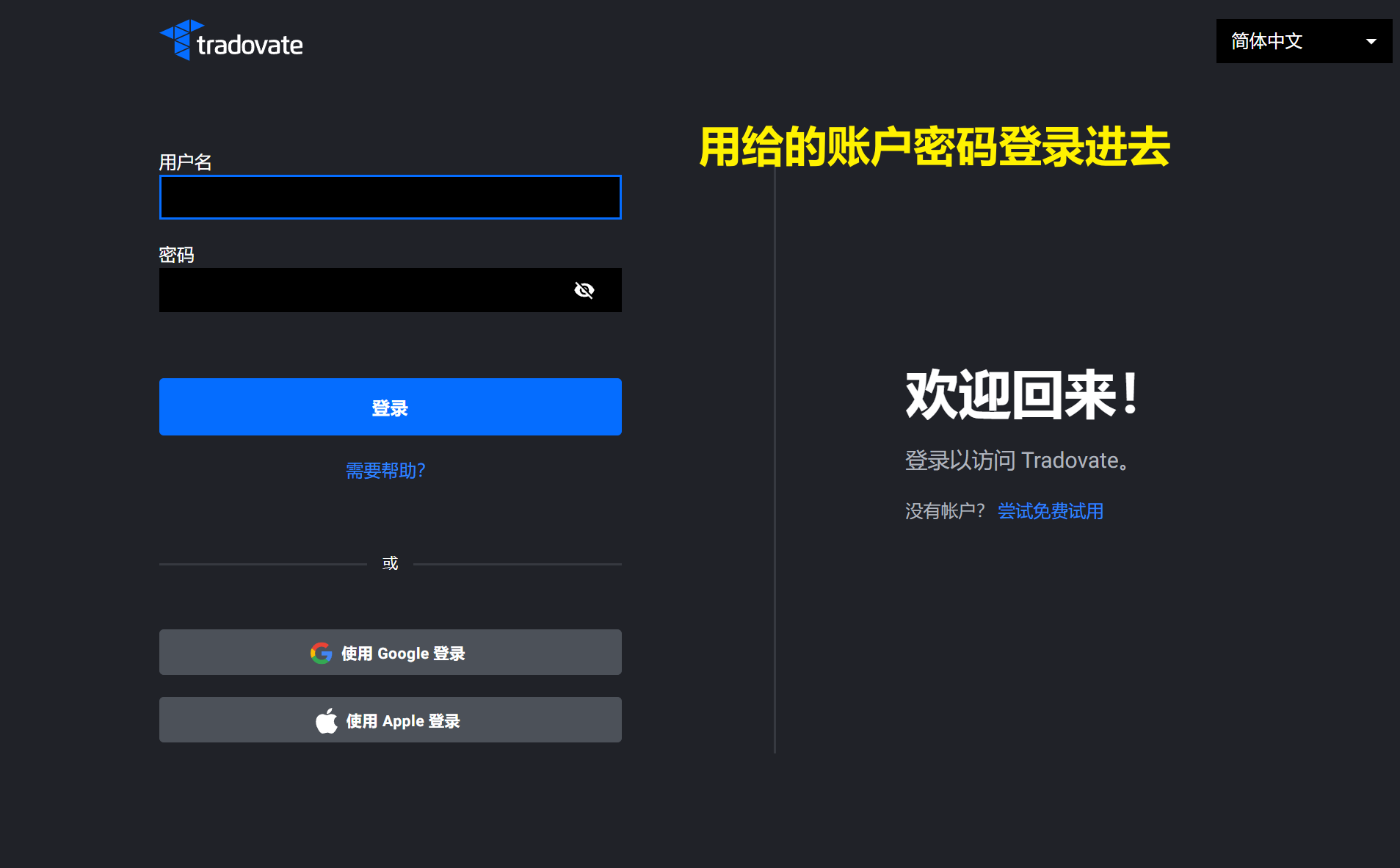Click the 密码 field label
The height and width of the screenshot is (868, 1400).
point(176,255)
